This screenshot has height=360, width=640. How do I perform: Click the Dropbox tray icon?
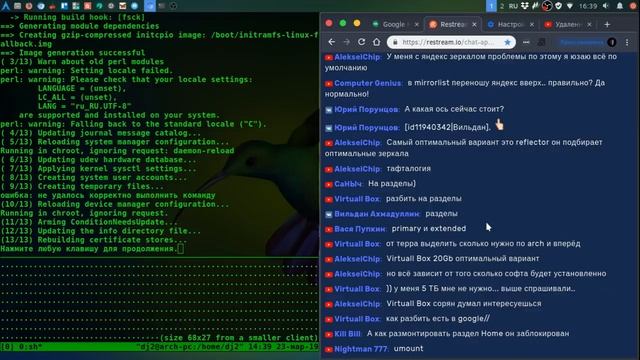[x=525, y=6]
